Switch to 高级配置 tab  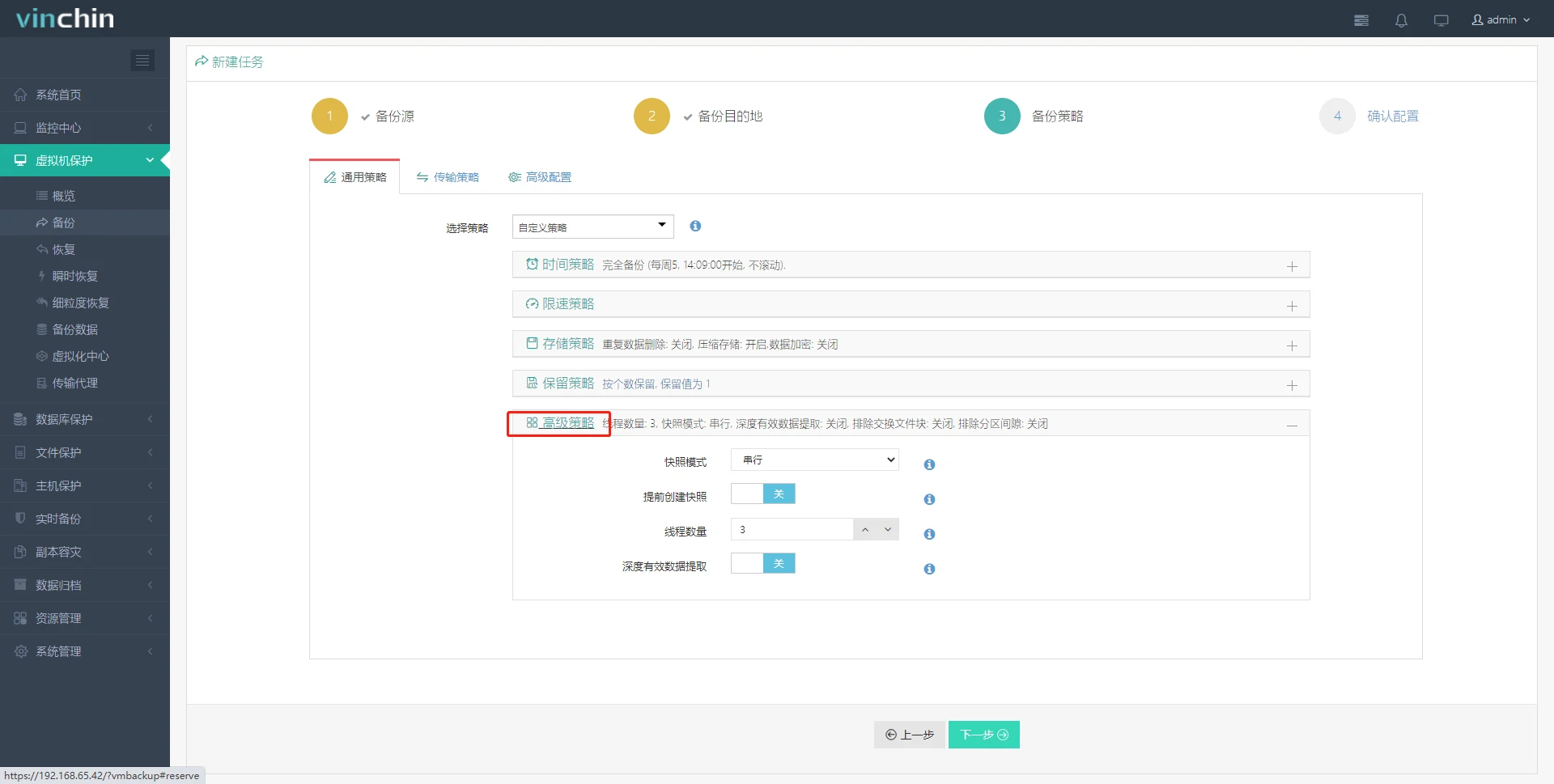[x=540, y=177]
